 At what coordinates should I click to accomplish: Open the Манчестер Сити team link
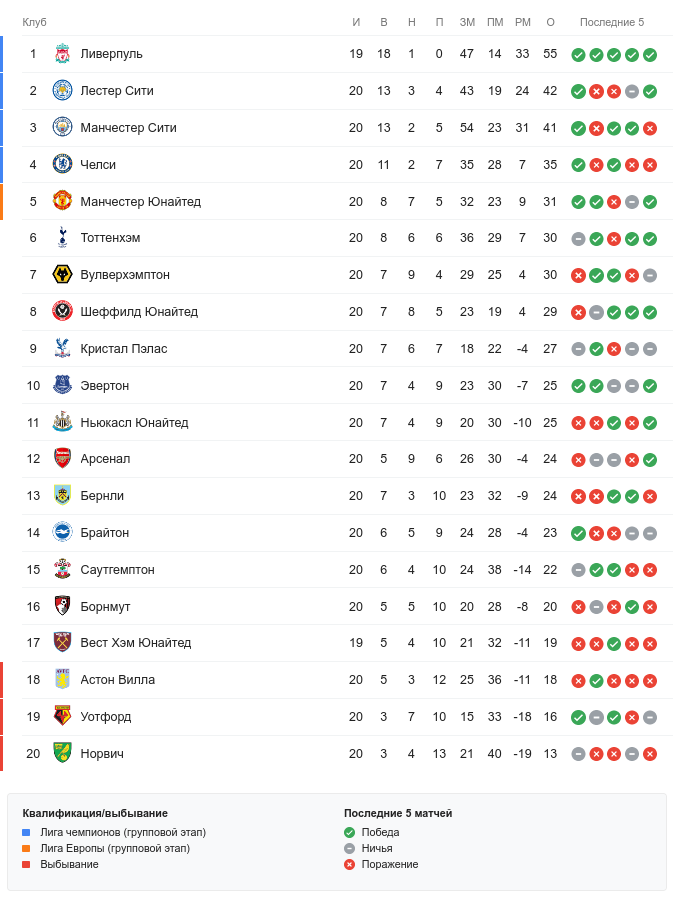coord(128,128)
